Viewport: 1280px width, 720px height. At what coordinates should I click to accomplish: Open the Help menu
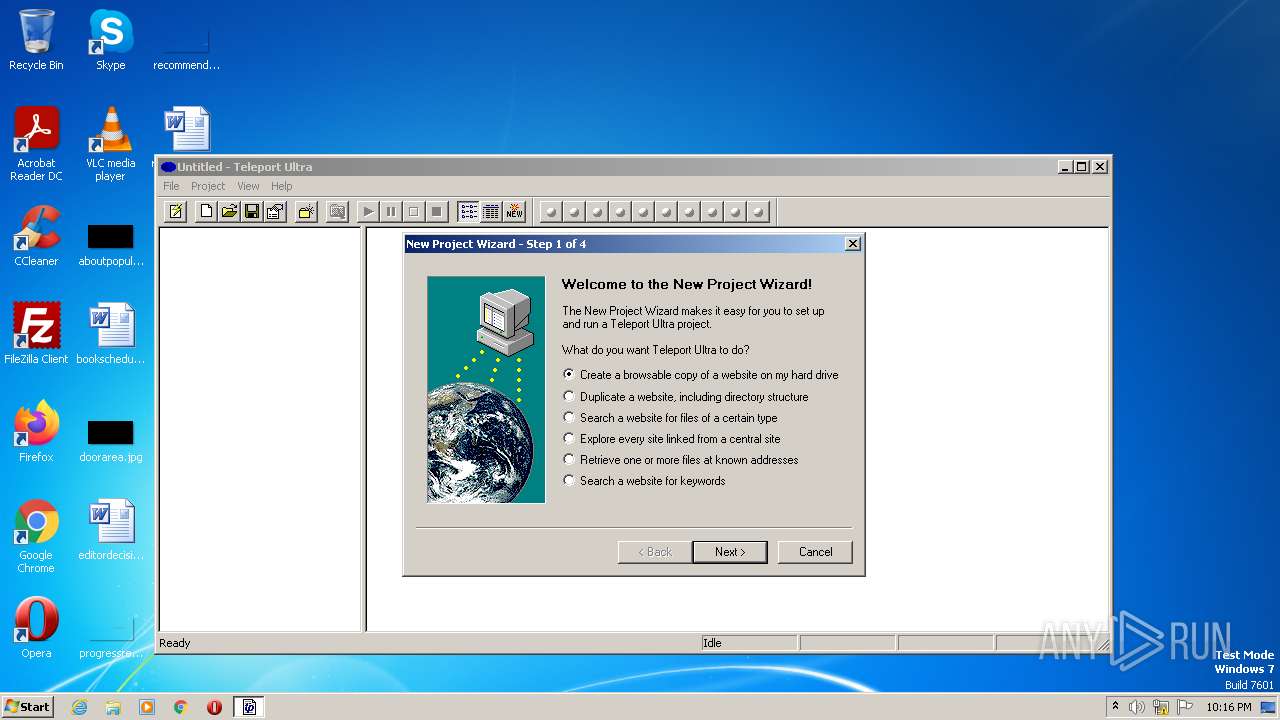pos(282,186)
